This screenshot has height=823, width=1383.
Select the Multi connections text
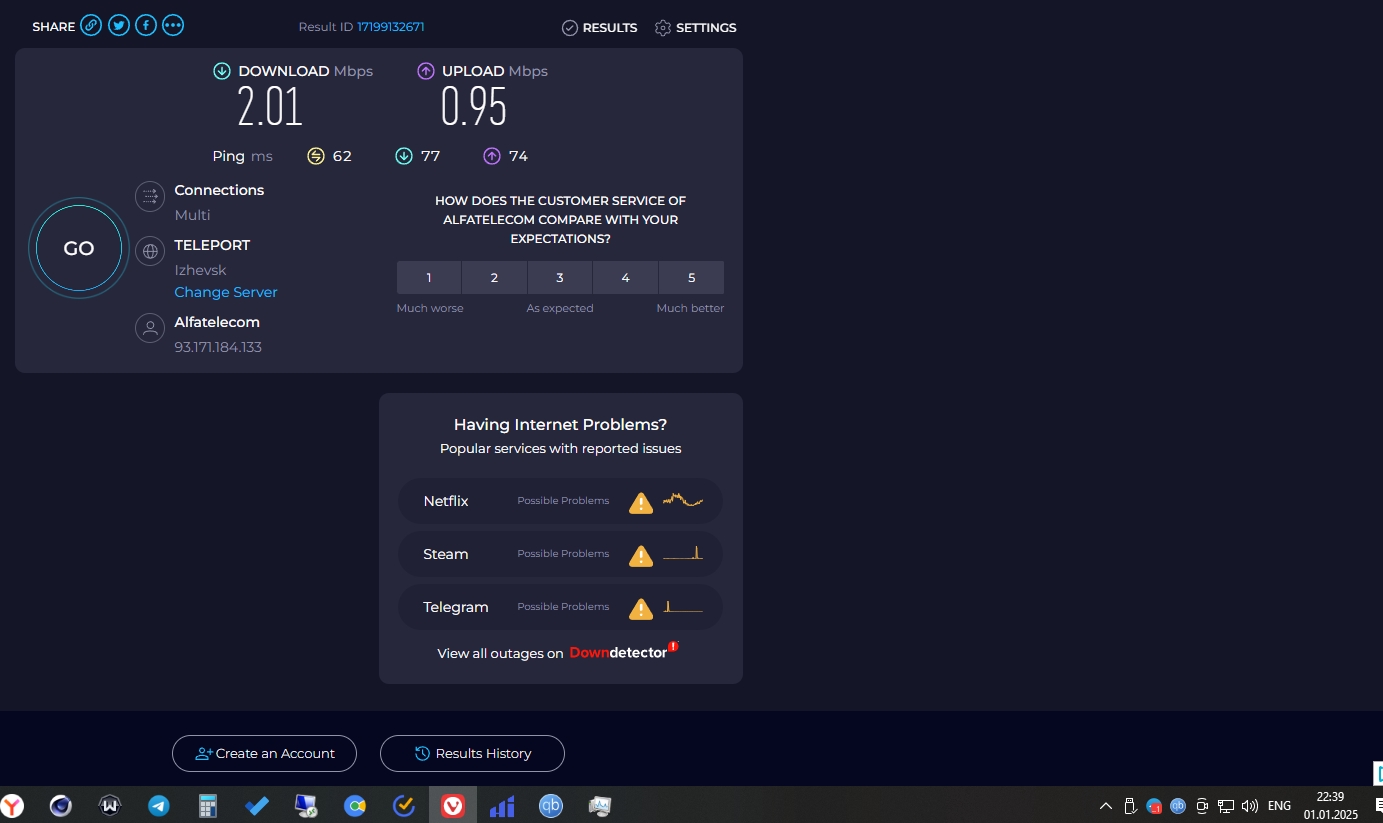192,215
